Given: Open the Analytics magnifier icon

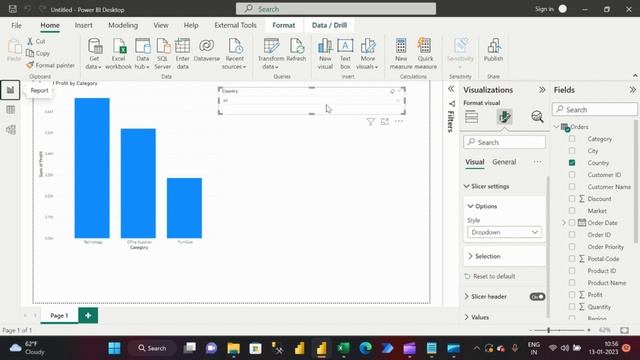Looking at the screenshot, I should coord(537,117).
